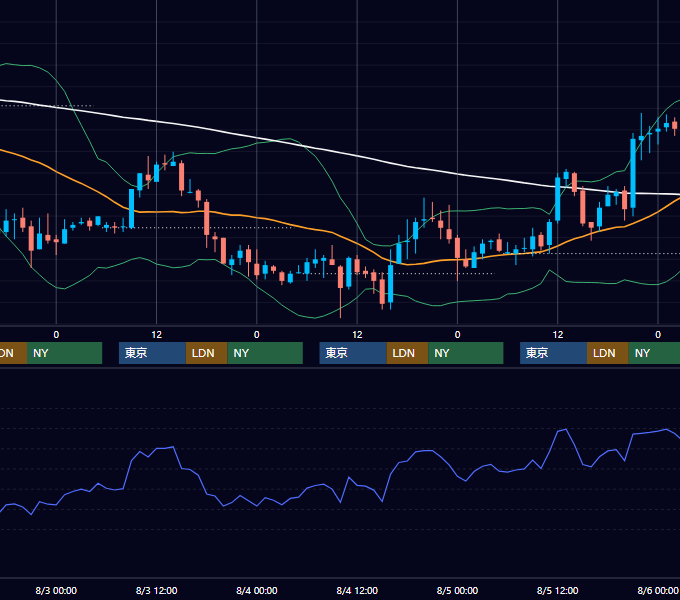Select the NY session block spanning 8/4 00:00
The height and width of the screenshot is (600, 680).
tap(265, 353)
